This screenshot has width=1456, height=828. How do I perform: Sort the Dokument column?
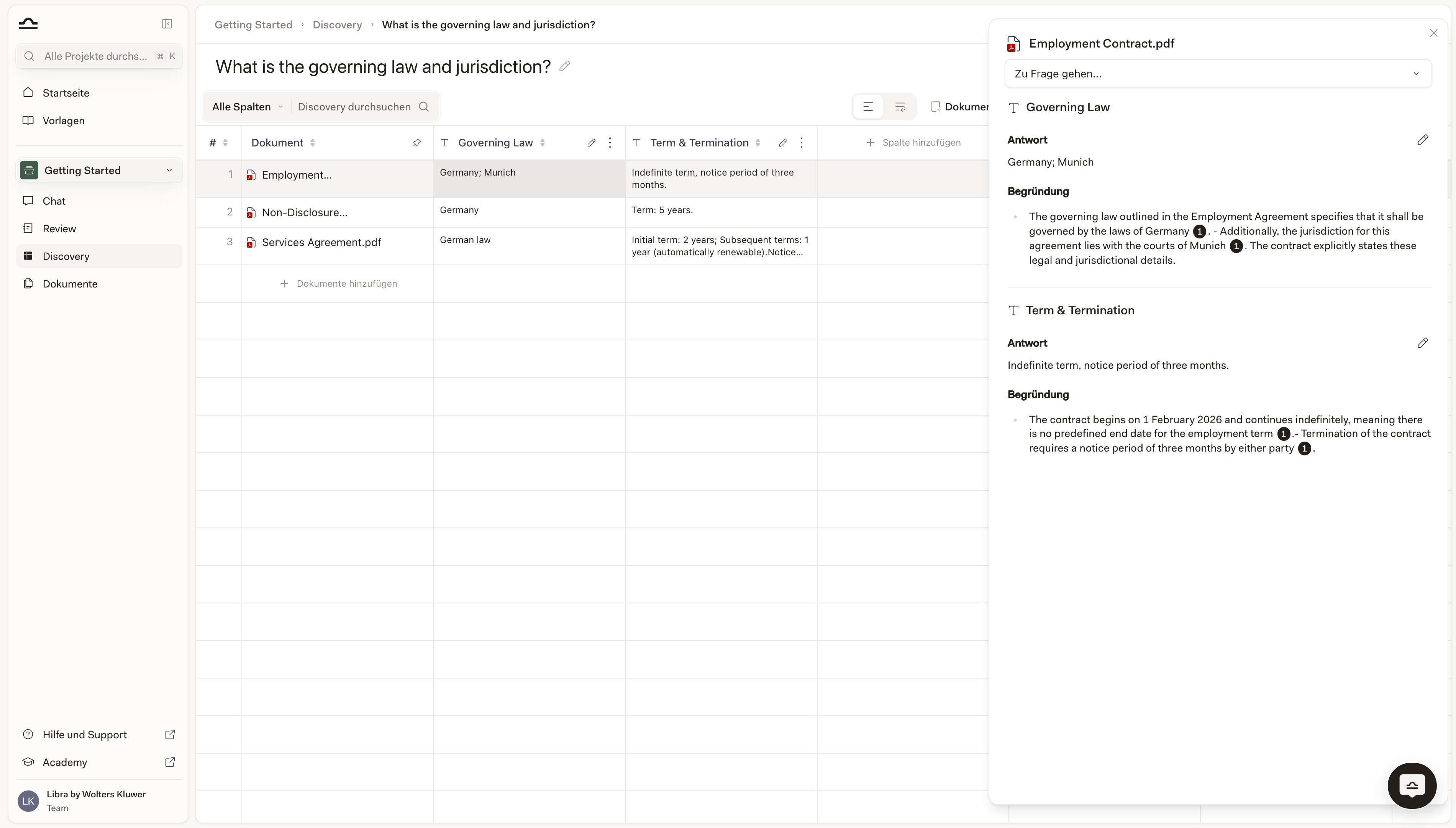[313, 143]
